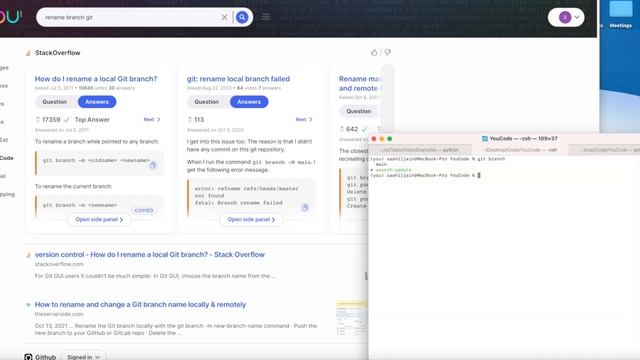This screenshot has width=640, height=360.
Task: Click Question tab in third 'Rename ma...' card
Action: (358, 111)
